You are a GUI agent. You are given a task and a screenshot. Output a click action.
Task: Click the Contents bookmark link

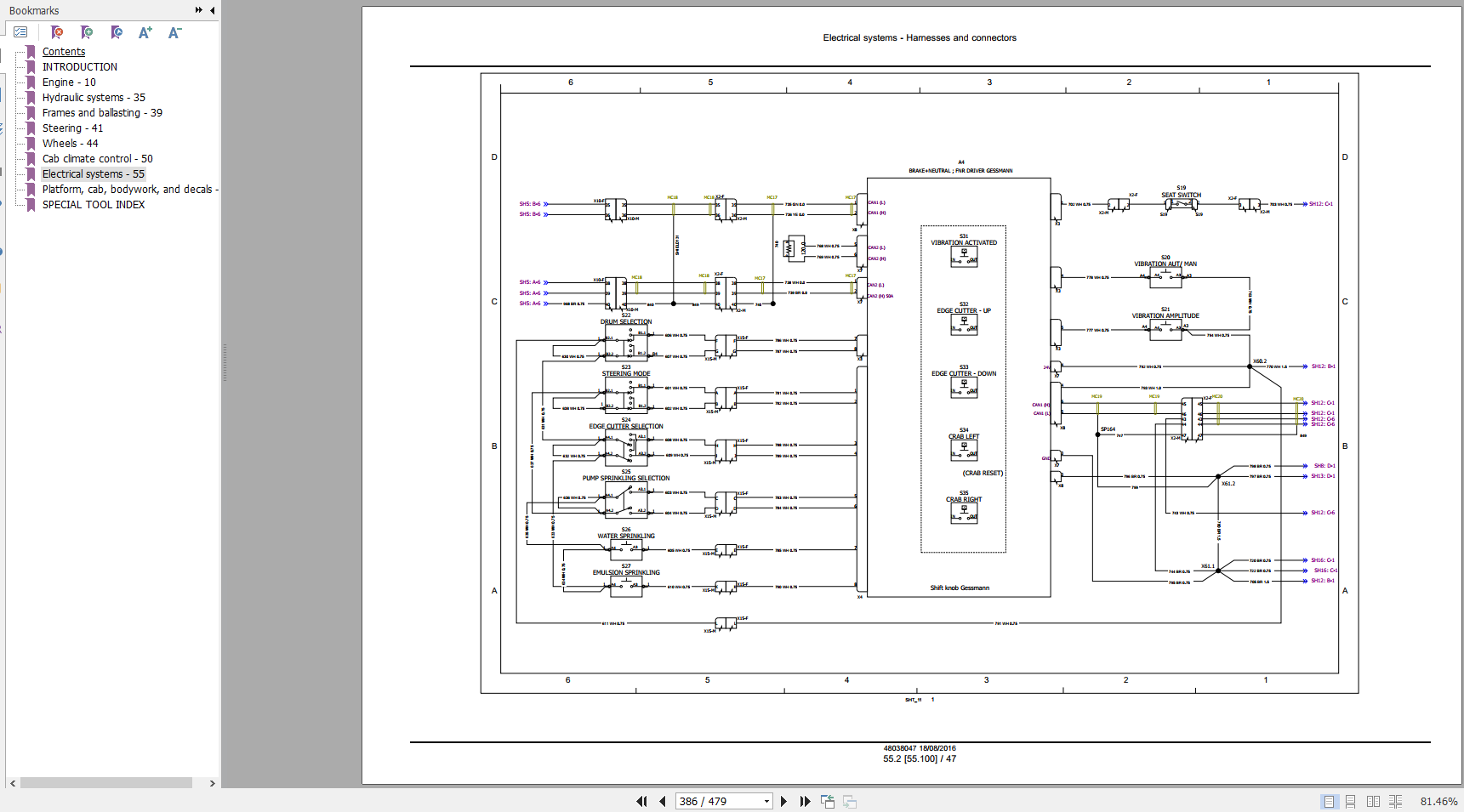pos(64,52)
